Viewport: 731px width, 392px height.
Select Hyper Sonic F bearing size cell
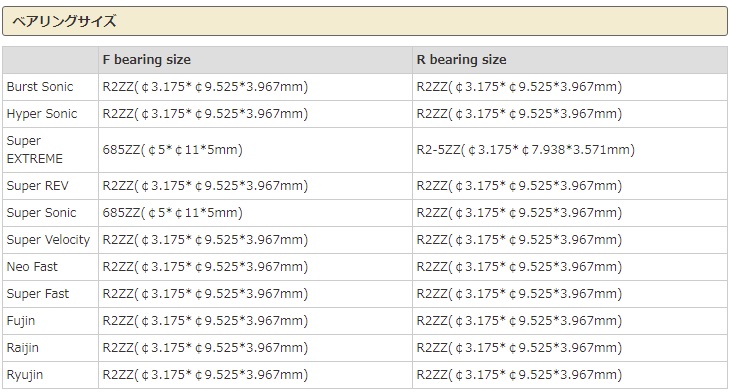255,114
